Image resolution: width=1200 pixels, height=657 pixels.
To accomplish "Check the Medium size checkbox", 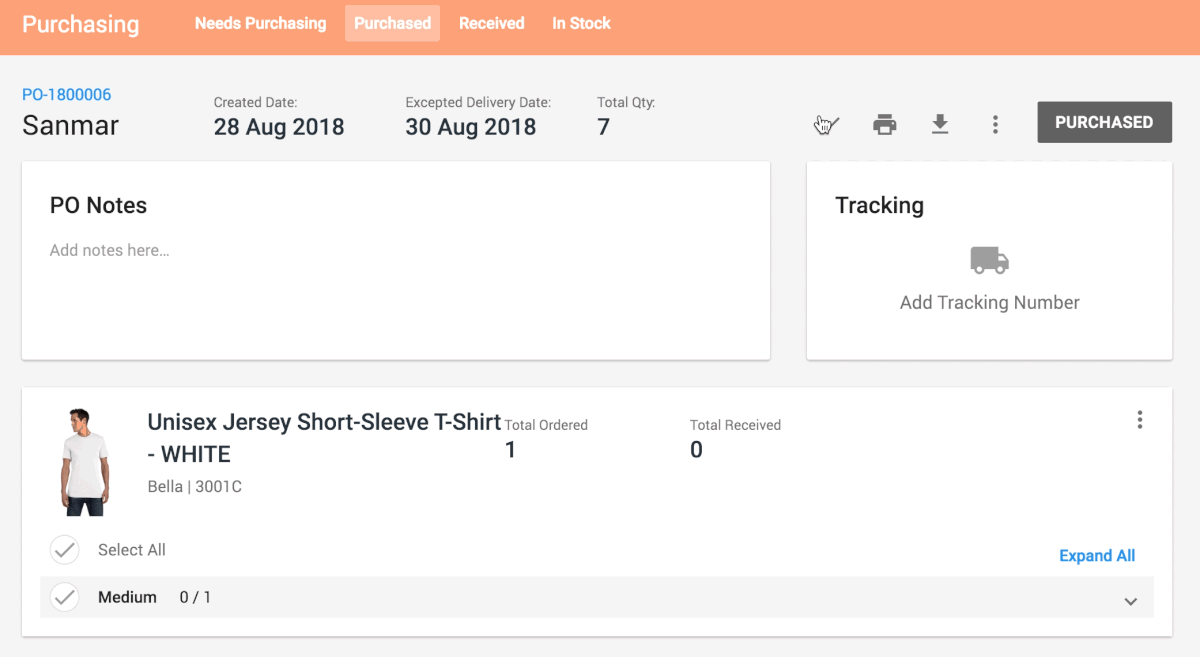I will pyautogui.click(x=65, y=597).
